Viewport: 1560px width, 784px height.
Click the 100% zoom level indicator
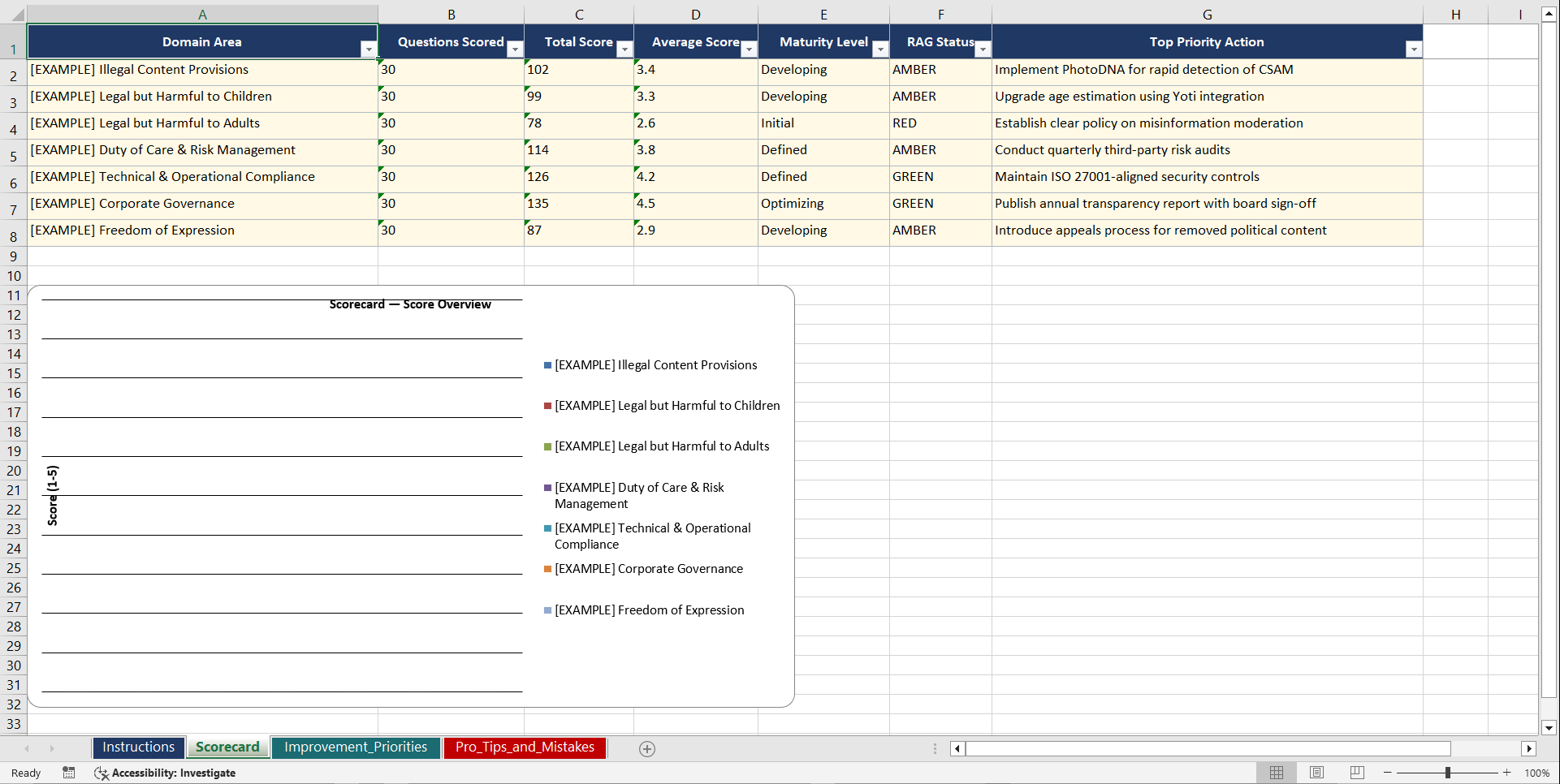coord(1537,773)
